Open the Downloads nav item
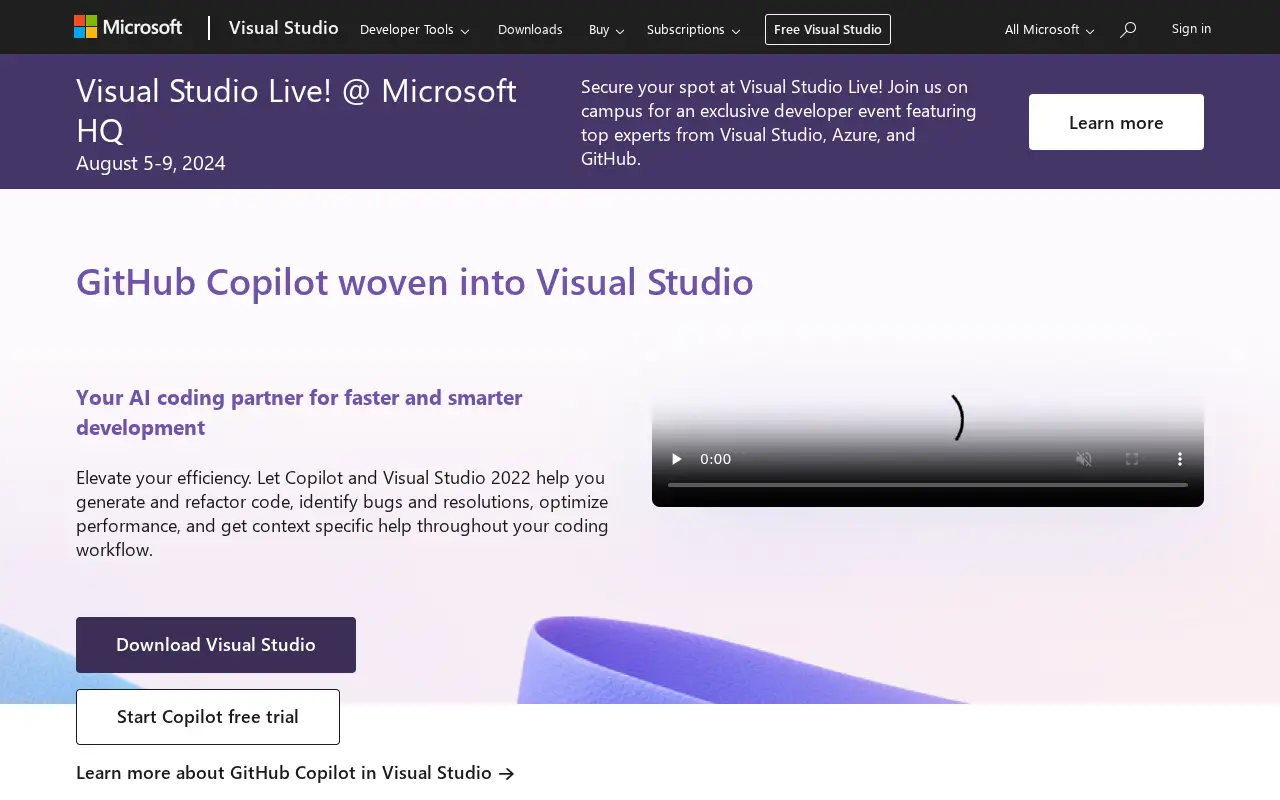 coord(530,30)
